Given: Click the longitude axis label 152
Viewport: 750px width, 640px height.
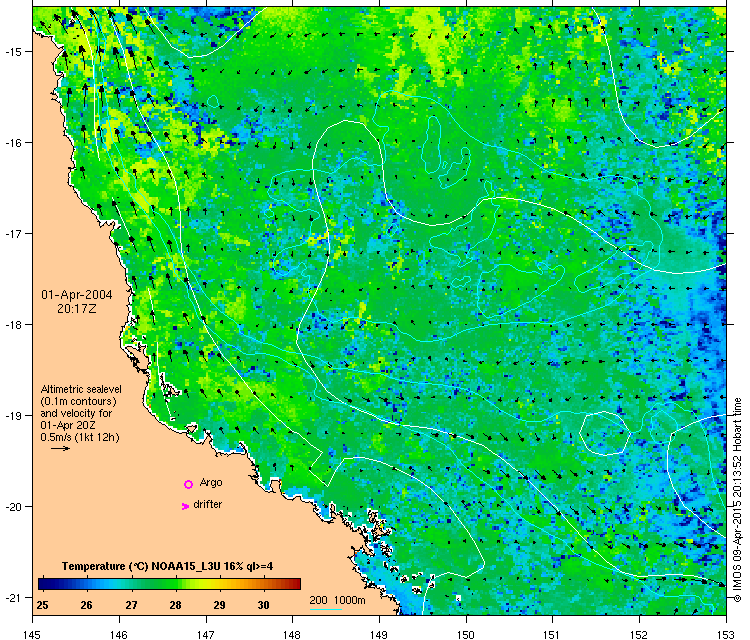Looking at the screenshot, I should tap(639, 635).
